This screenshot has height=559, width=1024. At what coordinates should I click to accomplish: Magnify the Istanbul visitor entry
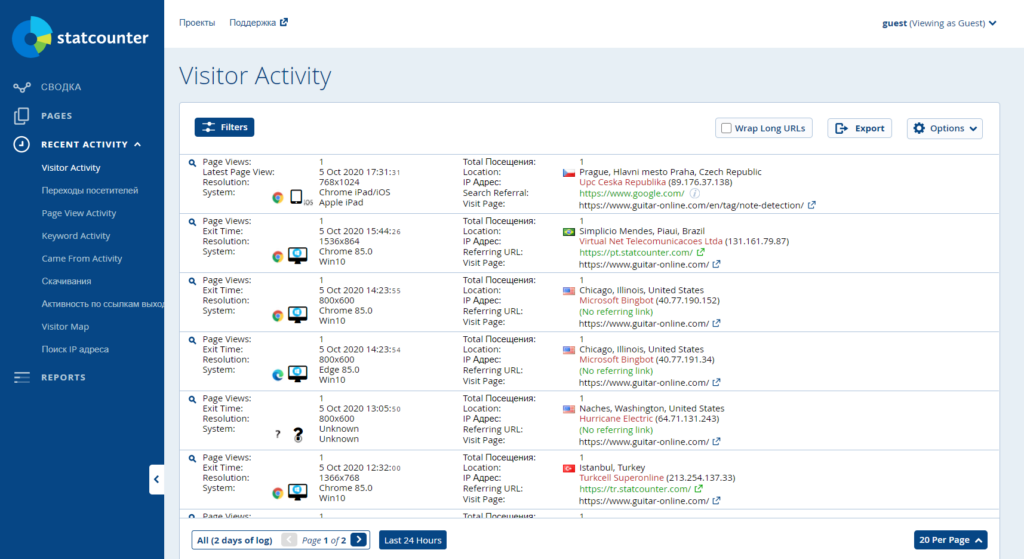[192, 458]
